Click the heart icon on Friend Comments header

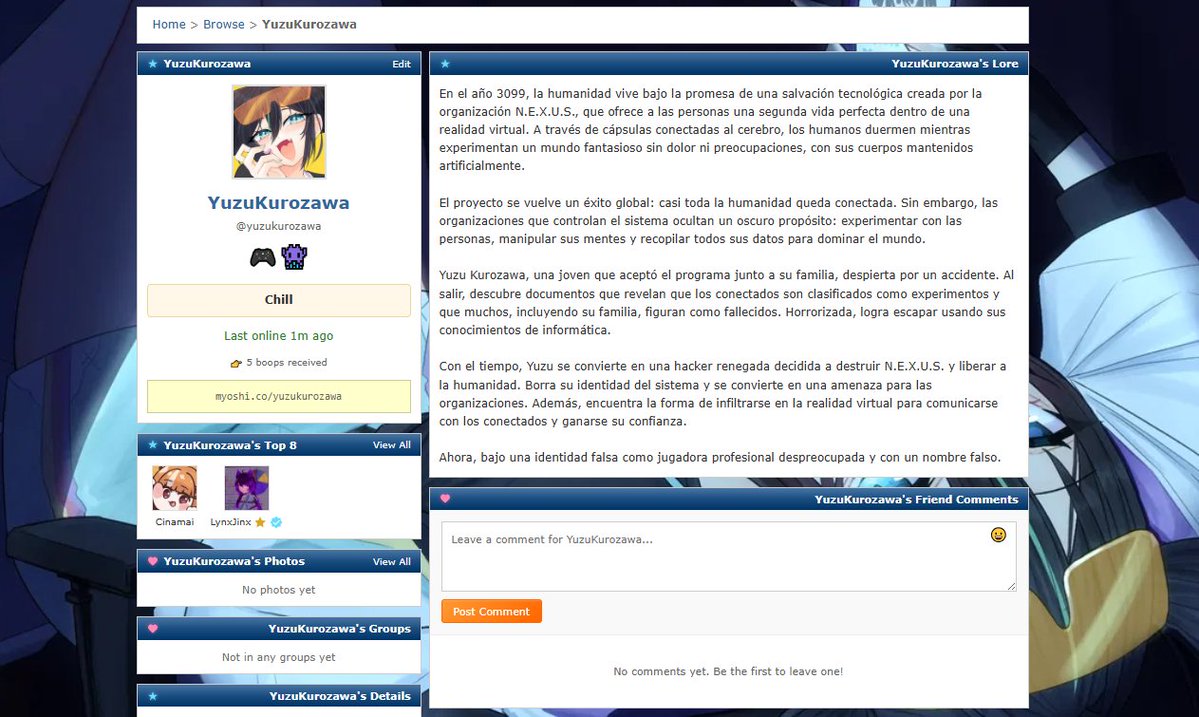pos(445,498)
